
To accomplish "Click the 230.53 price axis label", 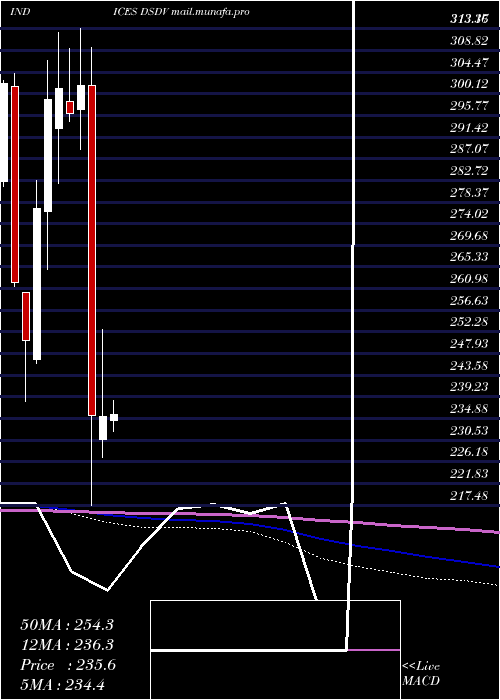I will click(x=469, y=430).
